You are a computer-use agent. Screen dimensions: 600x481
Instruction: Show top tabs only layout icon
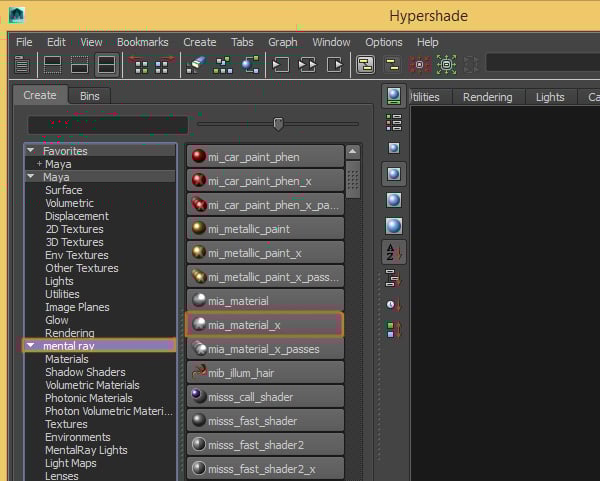52,65
